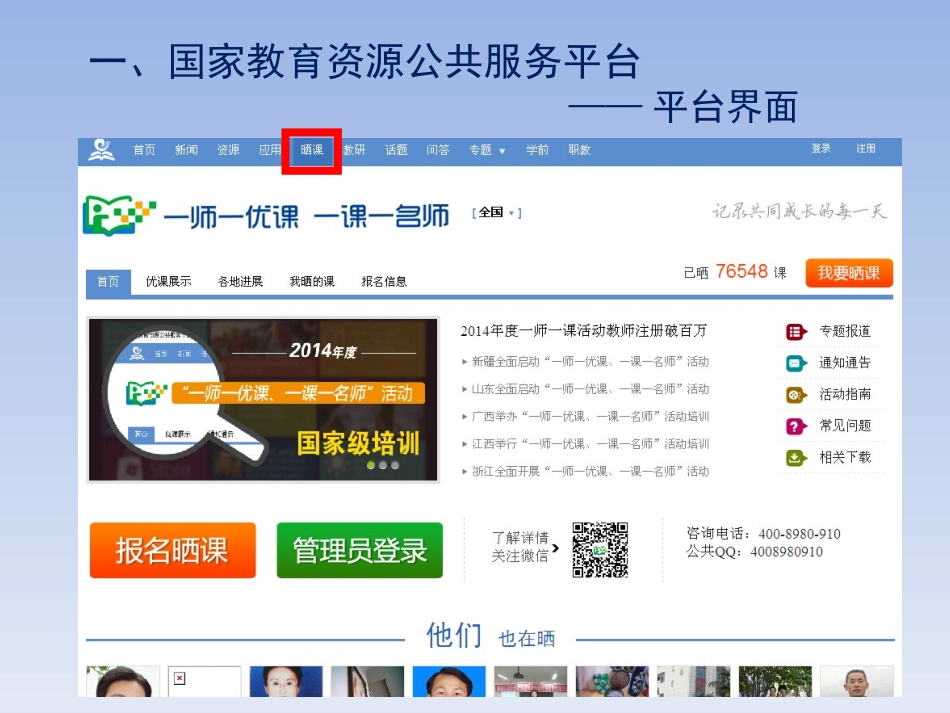Image resolution: width=950 pixels, height=713 pixels.
Task: Switch to the 优课展示 tab
Action: coord(168,282)
